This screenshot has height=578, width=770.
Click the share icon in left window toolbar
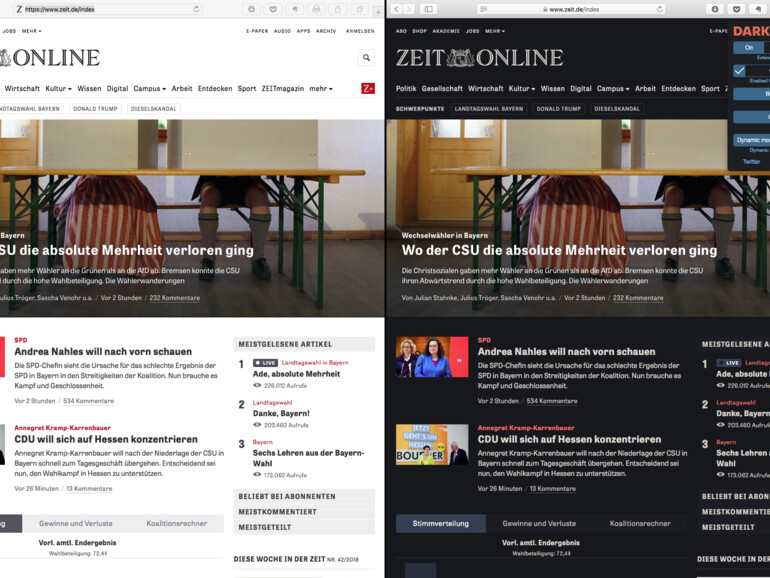338,9
